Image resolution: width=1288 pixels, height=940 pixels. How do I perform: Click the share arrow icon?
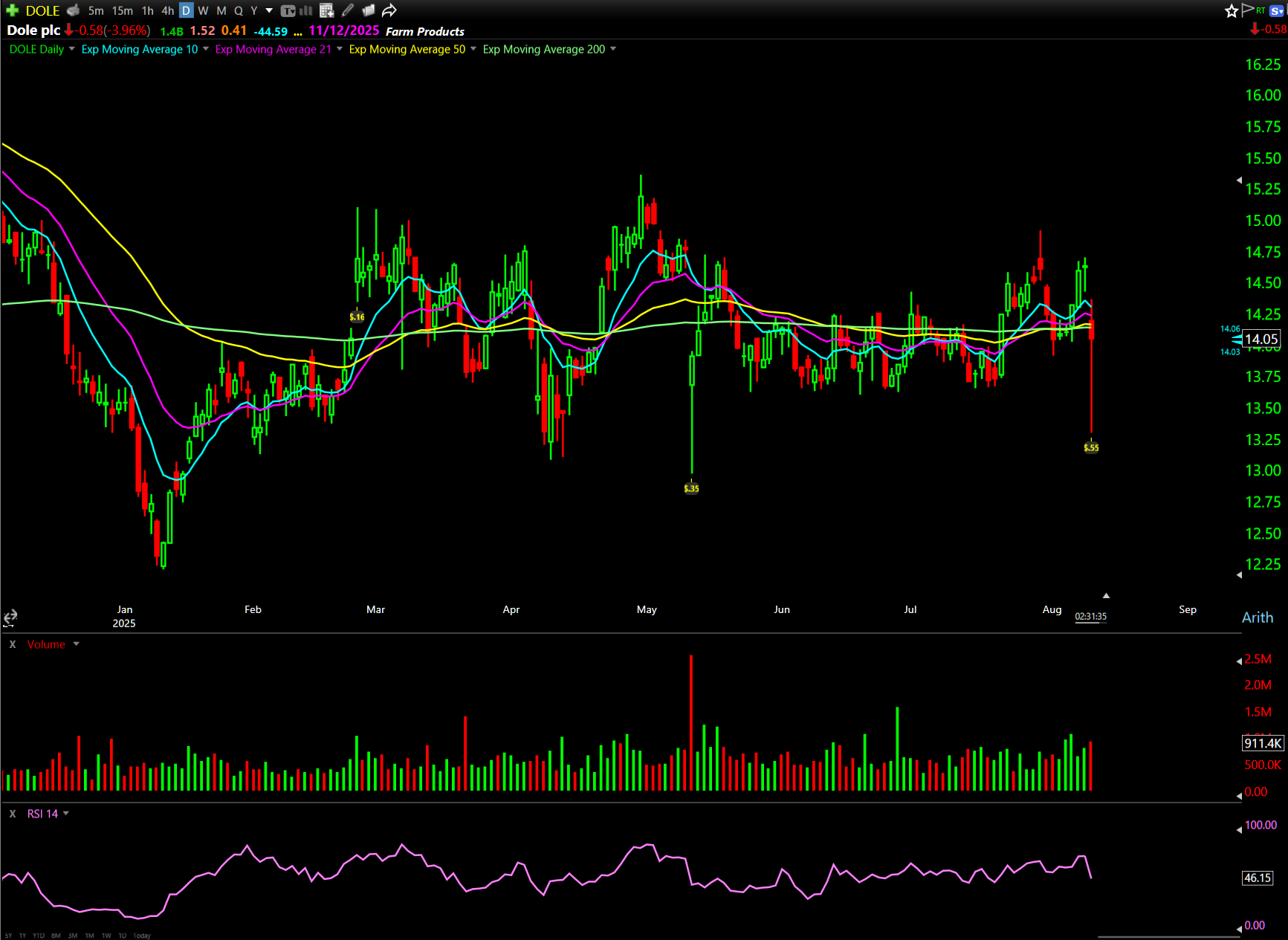click(389, 10)
